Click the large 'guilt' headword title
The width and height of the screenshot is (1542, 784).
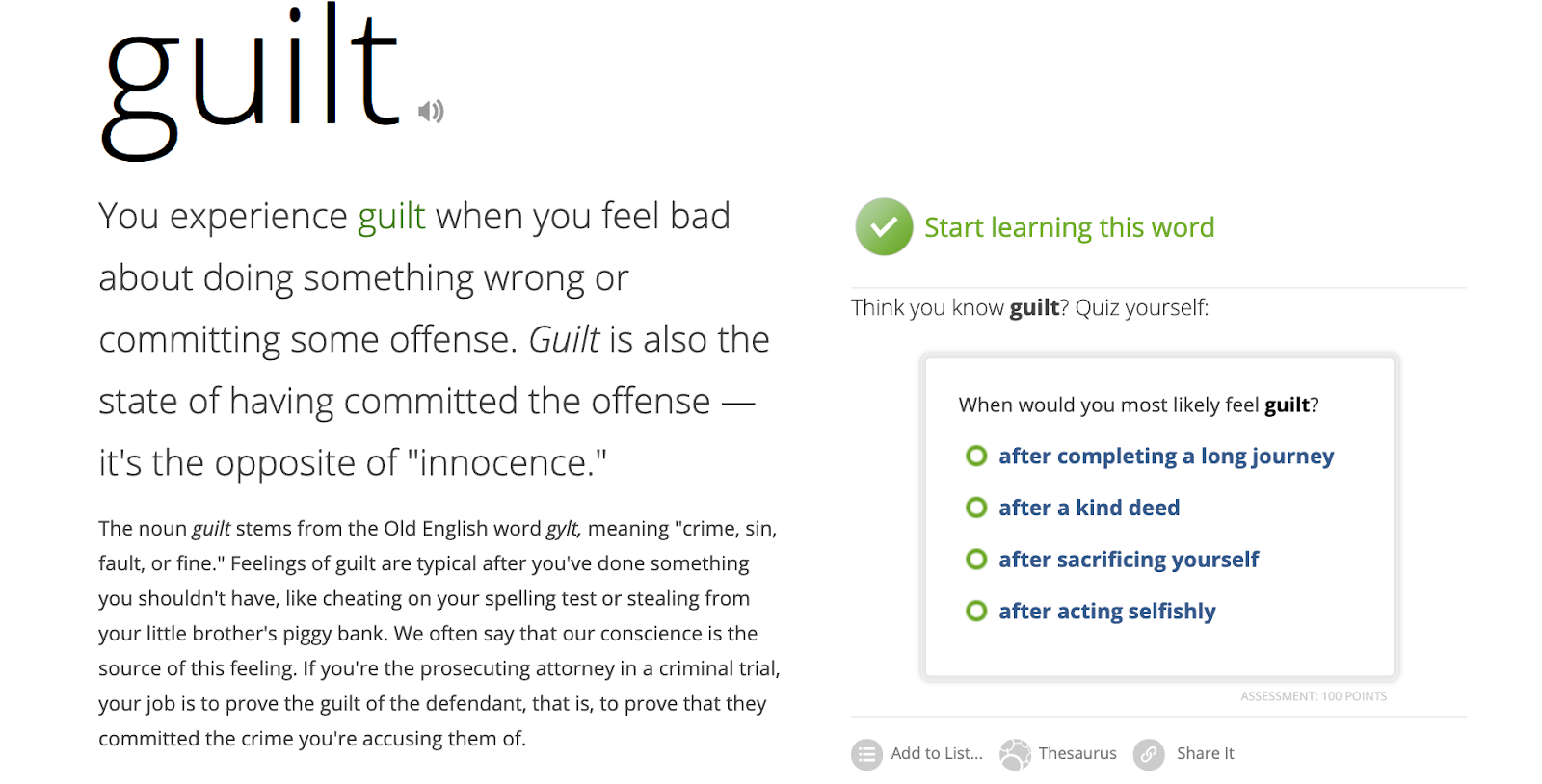point(251,82)
